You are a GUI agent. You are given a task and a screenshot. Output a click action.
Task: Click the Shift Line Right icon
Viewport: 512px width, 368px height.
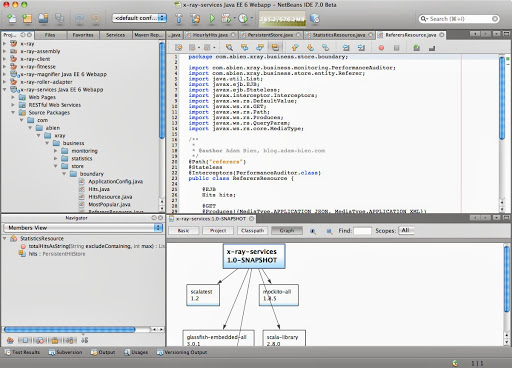pos(361,48)
